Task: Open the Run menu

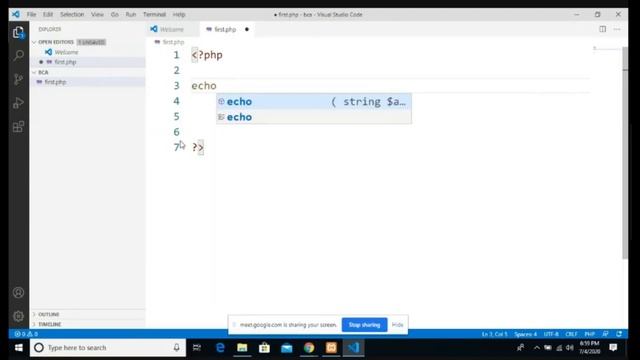Action: (131, 14)
